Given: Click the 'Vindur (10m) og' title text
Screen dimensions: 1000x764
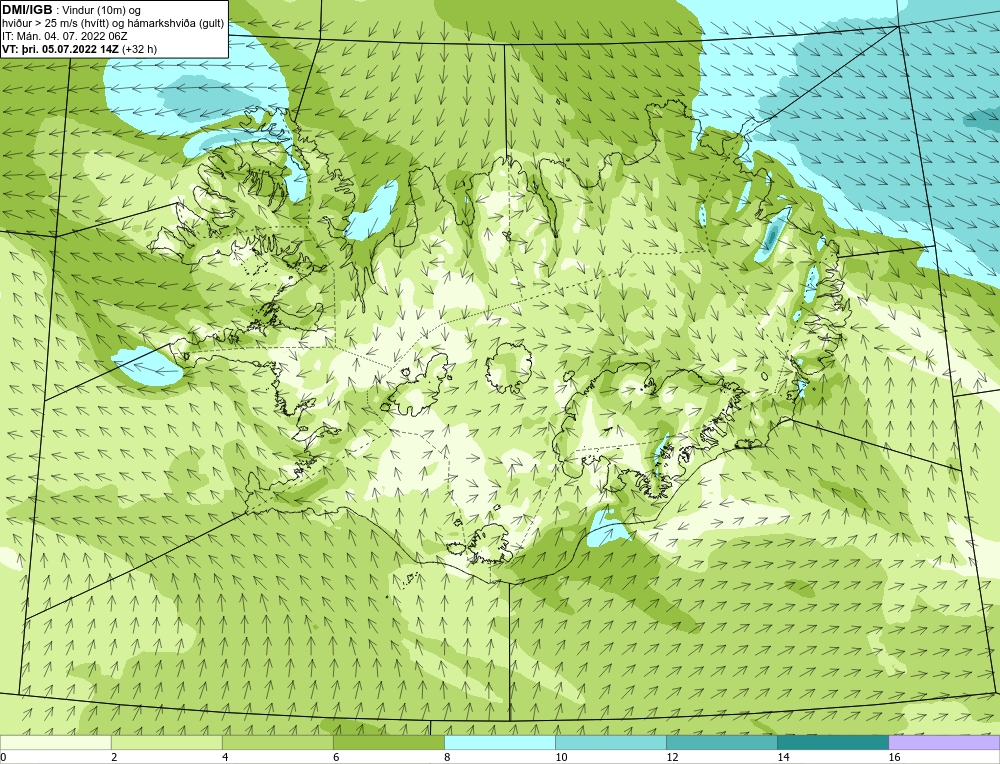Looking at the screenshot, I should tap(102, 11).
